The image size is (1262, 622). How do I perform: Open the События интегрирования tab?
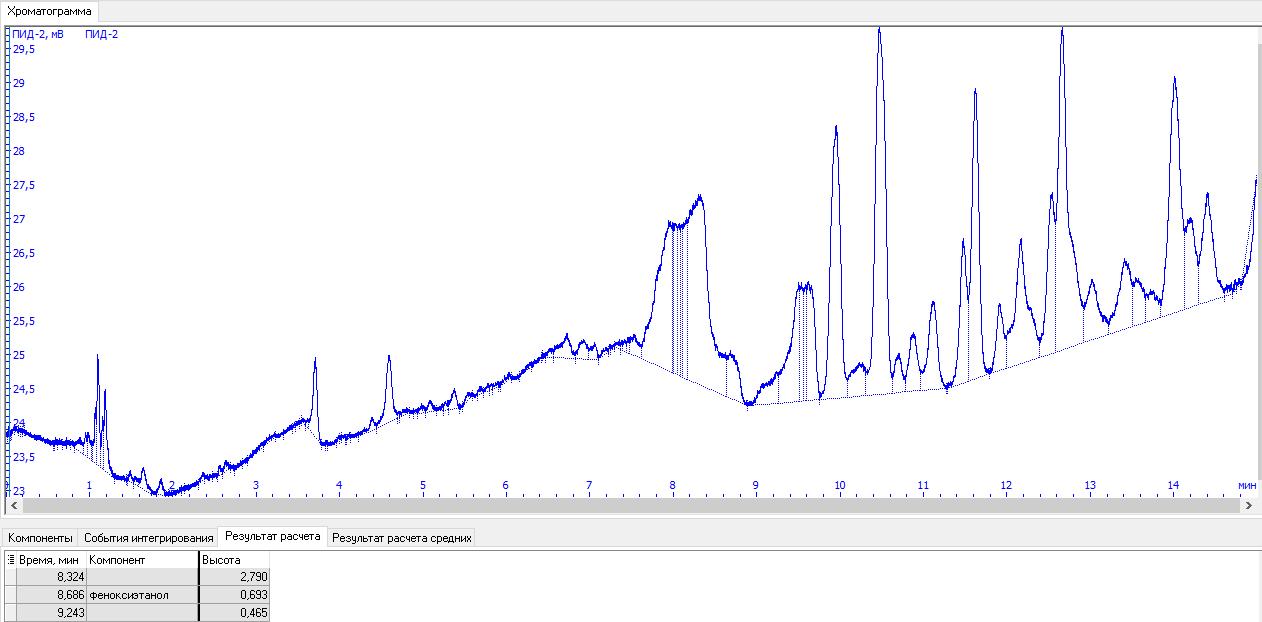click(148, 538)
